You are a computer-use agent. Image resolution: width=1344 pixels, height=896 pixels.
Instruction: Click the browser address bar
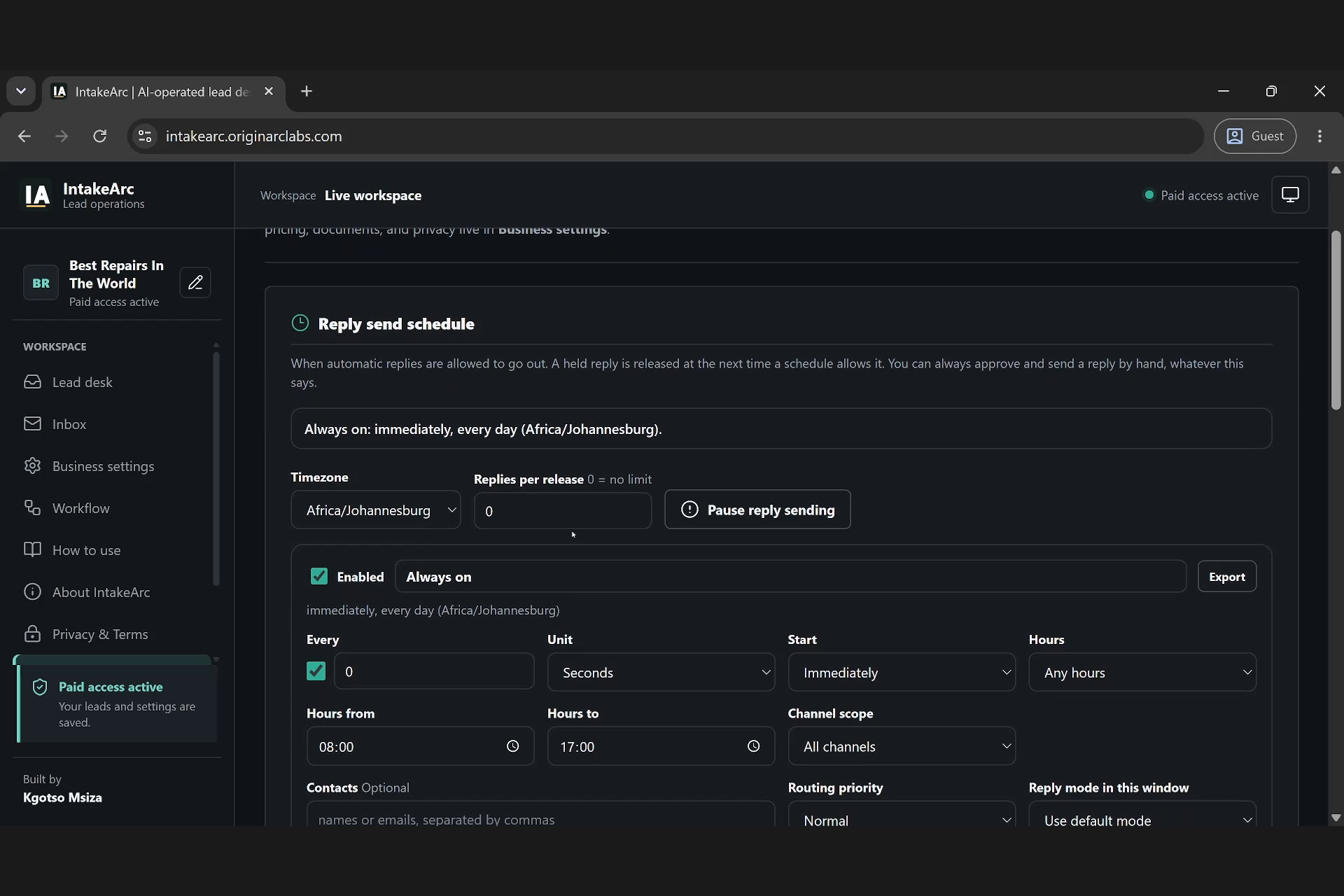pos(665,136)
